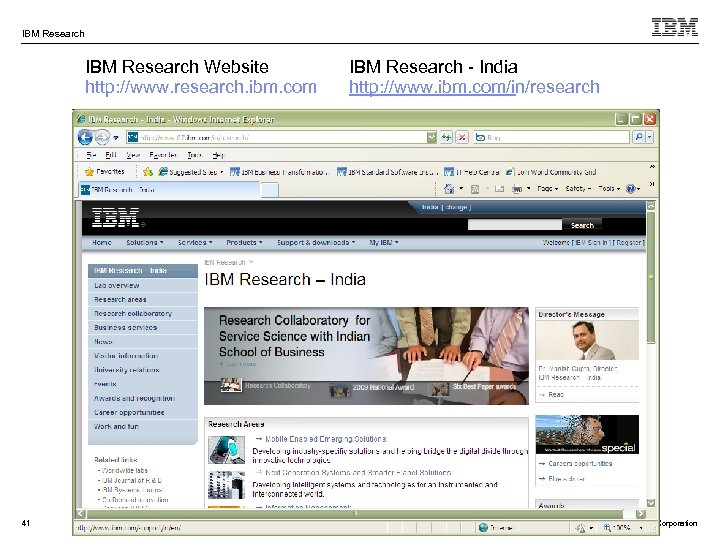Click the IE Forward navigation arrow
Screen dimensions: 720x540
tap(102, 137)
